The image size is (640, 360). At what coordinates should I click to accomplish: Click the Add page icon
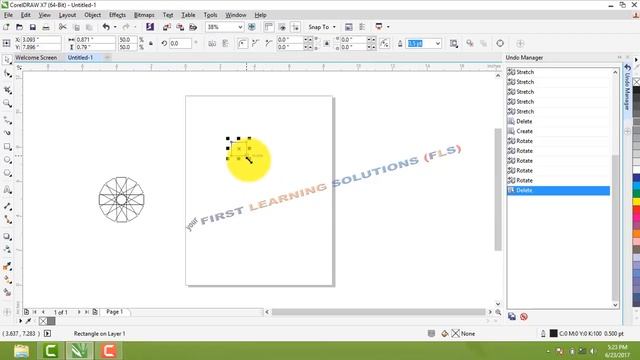(x=26, y=312)
